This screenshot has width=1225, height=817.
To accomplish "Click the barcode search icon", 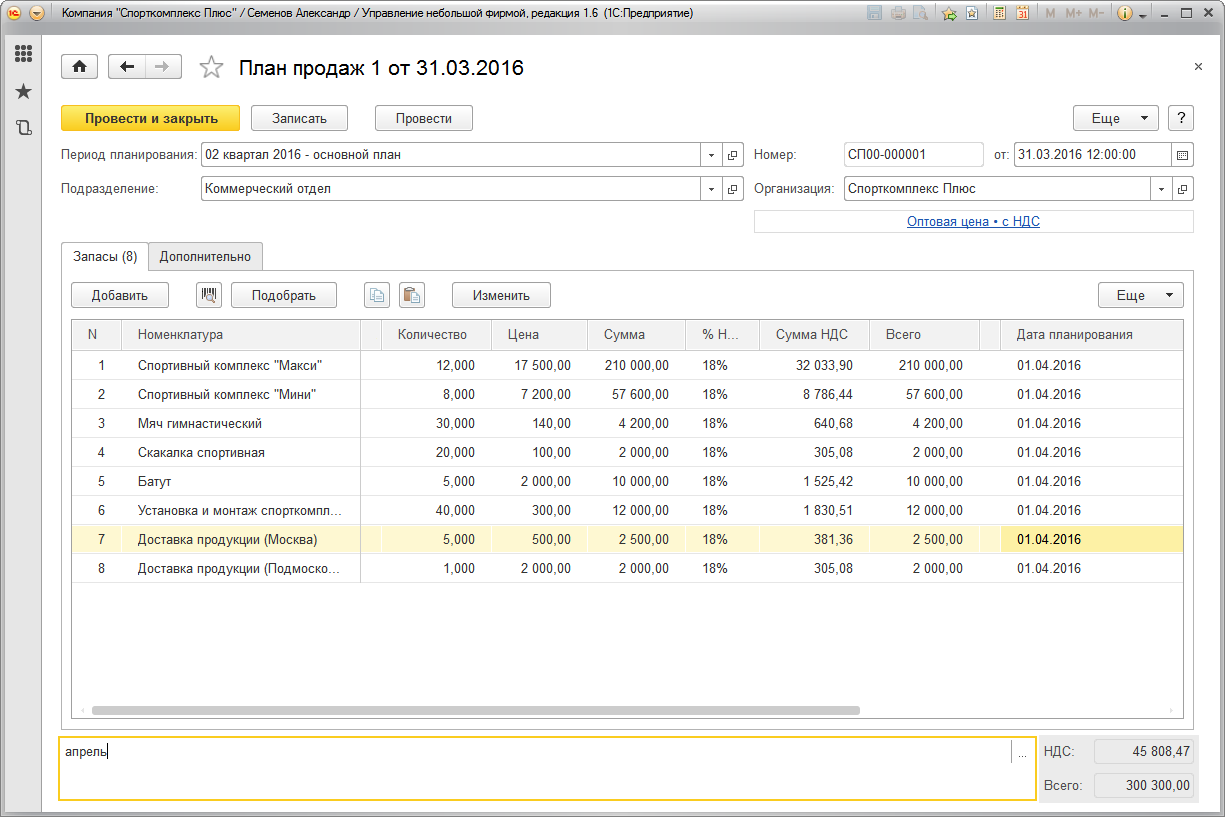I will pyautogui.click(x=209, y=295).
